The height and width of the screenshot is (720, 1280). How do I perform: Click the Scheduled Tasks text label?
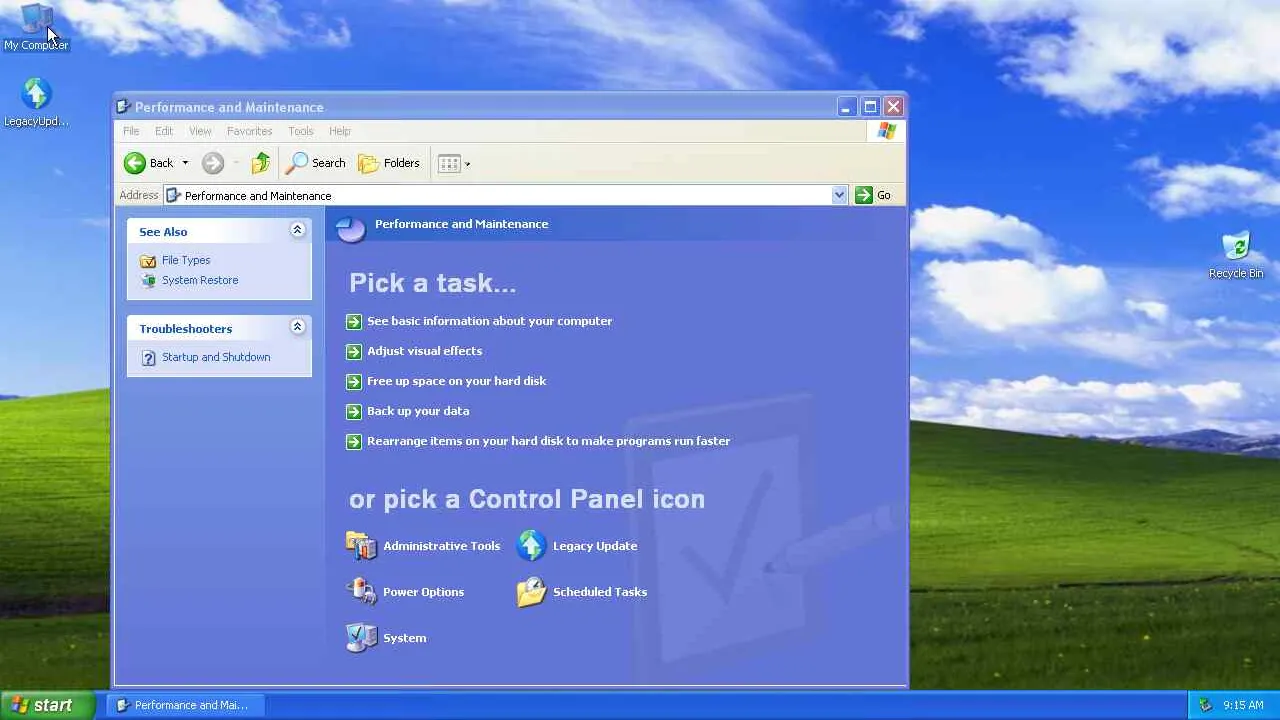pyautogui.click(x=600, y=592)
